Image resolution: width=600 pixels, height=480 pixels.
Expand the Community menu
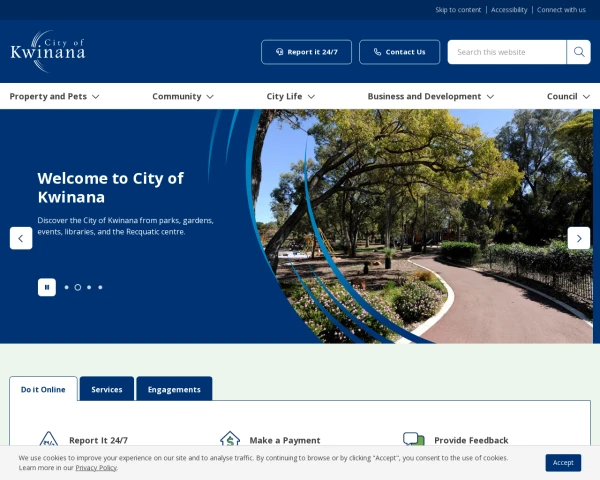pyautogui.click(x=183, y=96)
